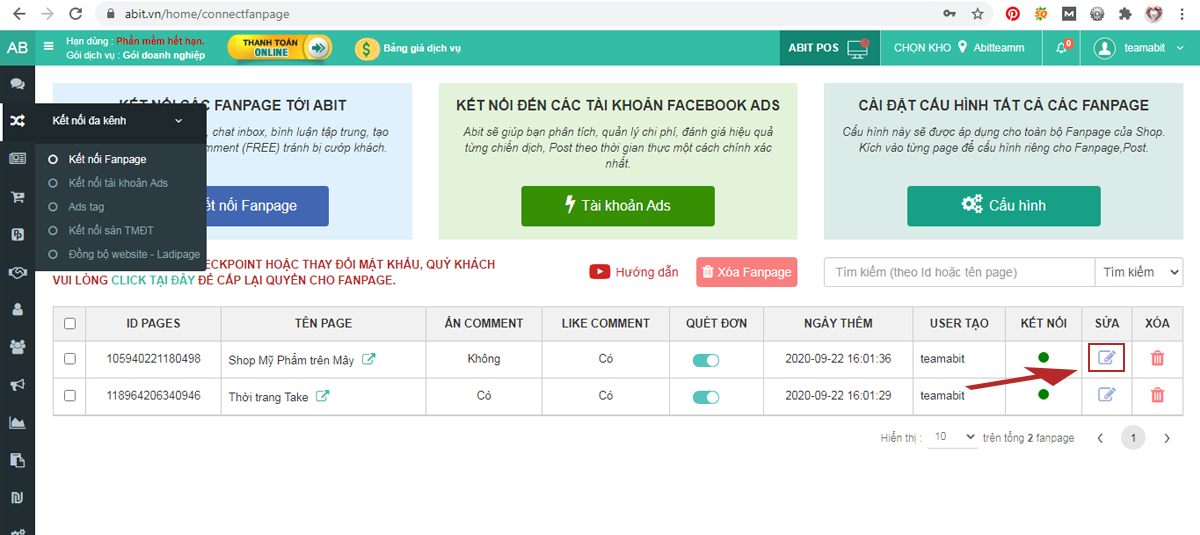1200x535 pixels.
Task: Select Ads tag menu item
Action: [x=86, y=207]
